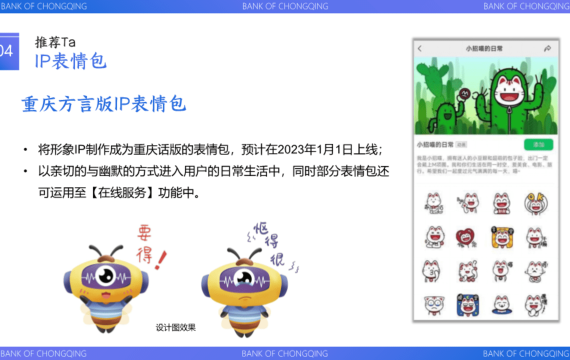
Task: Select the cat sticker with question mark
Action: click(x=467, y=271)
